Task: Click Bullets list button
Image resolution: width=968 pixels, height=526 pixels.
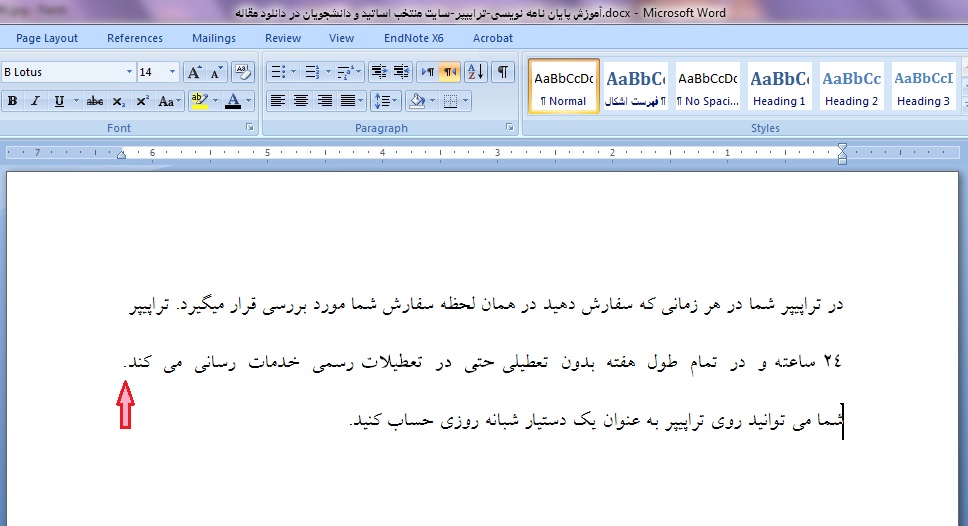Action: (x=278, y=72)
